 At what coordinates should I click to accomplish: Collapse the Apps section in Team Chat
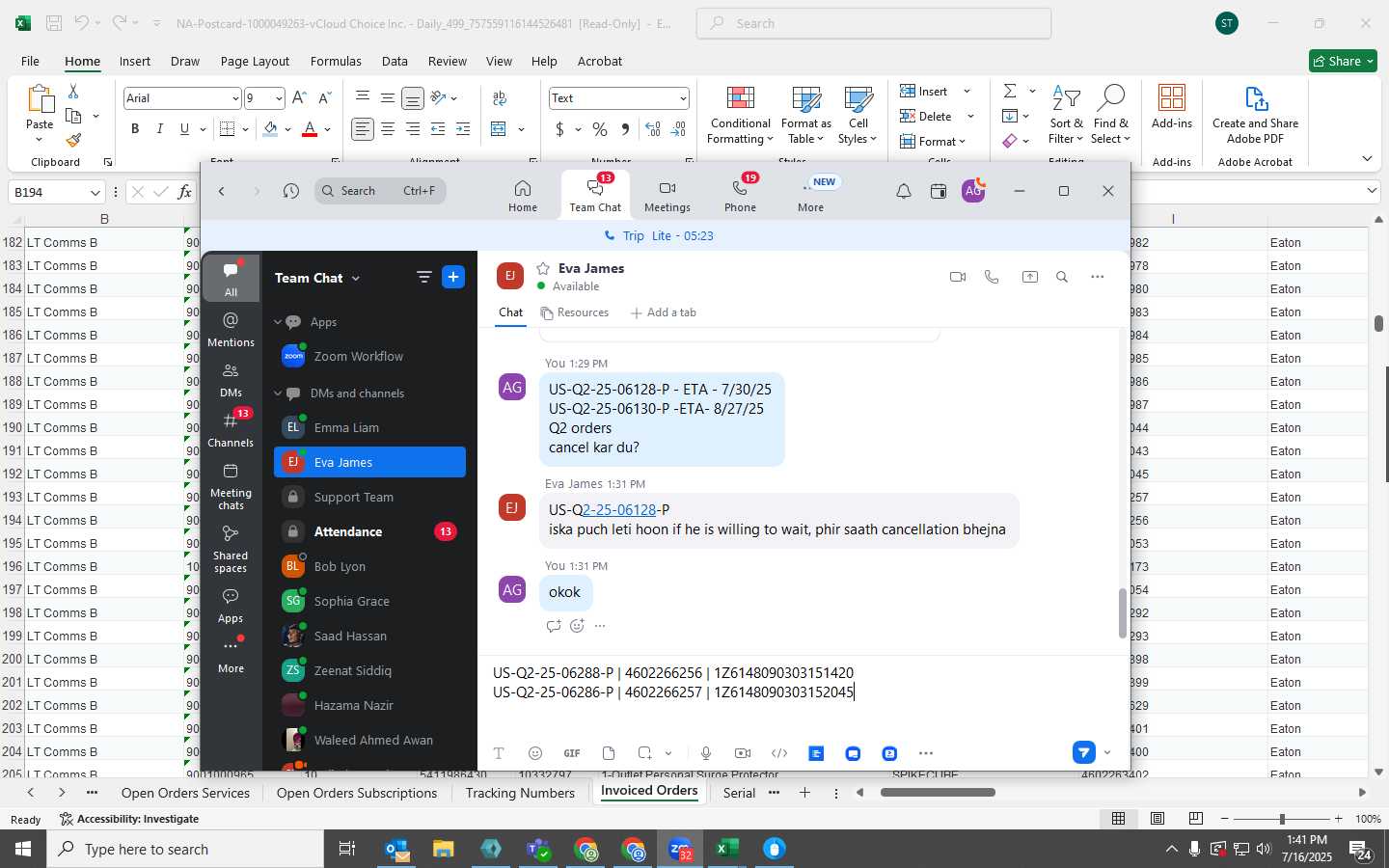(x=278, y=322)
